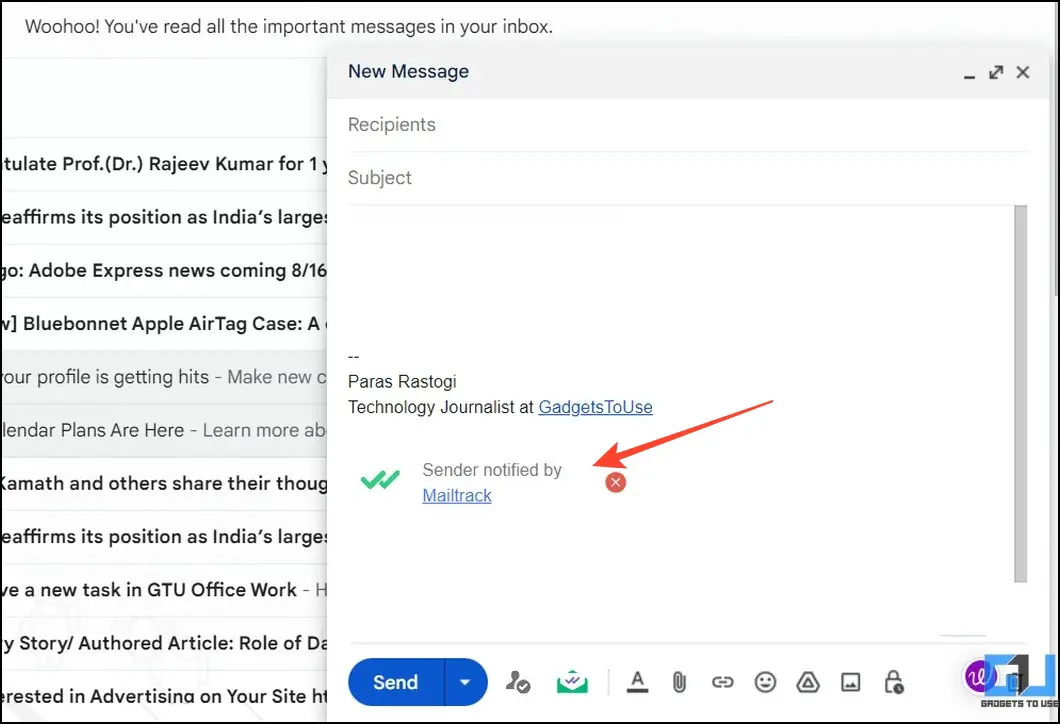Screen dimensions: 1060x724
Task: Click the red remove Mailtrack signature icon
Action: pyautogui.click(x=615, y=483)
